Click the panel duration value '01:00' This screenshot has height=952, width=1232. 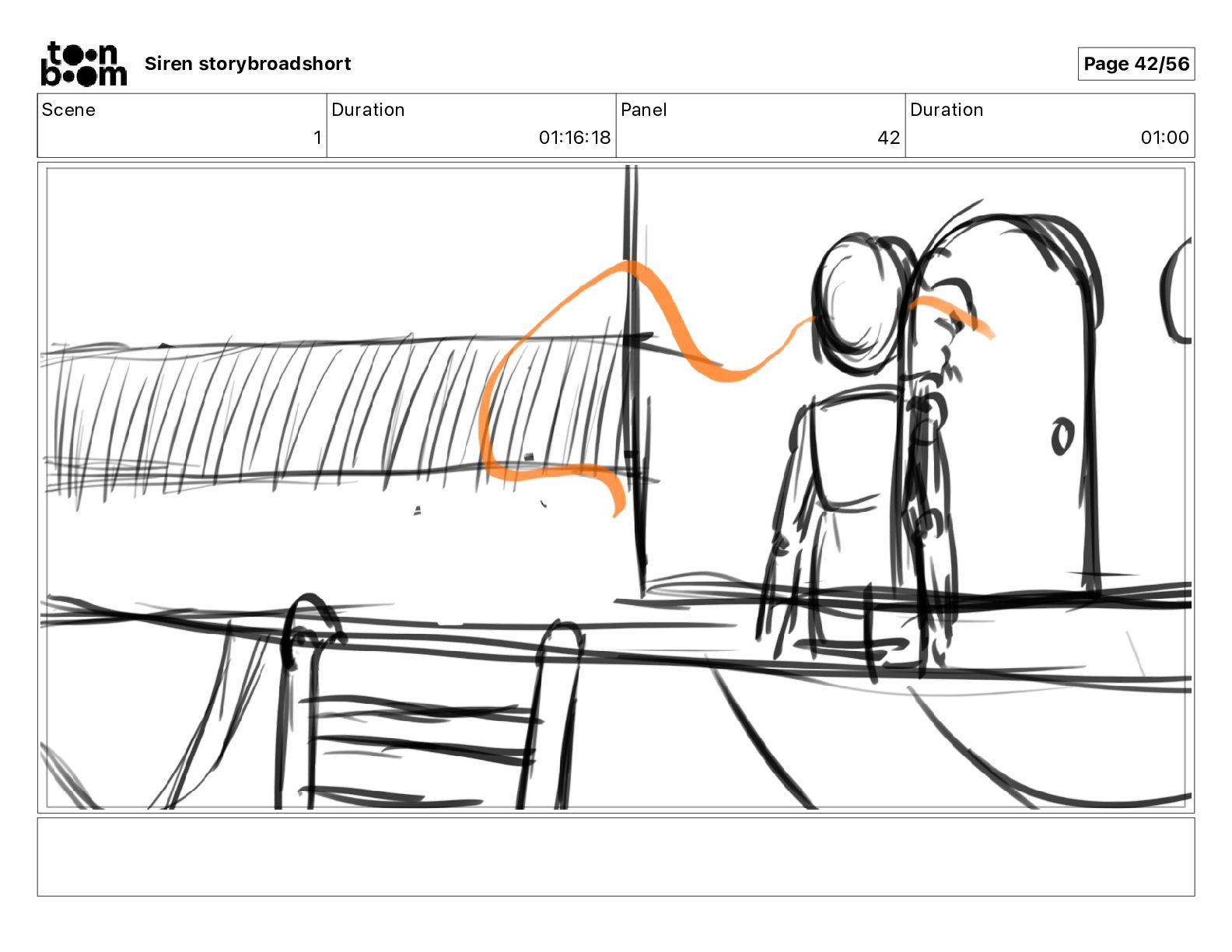(x=1164, y=138)
